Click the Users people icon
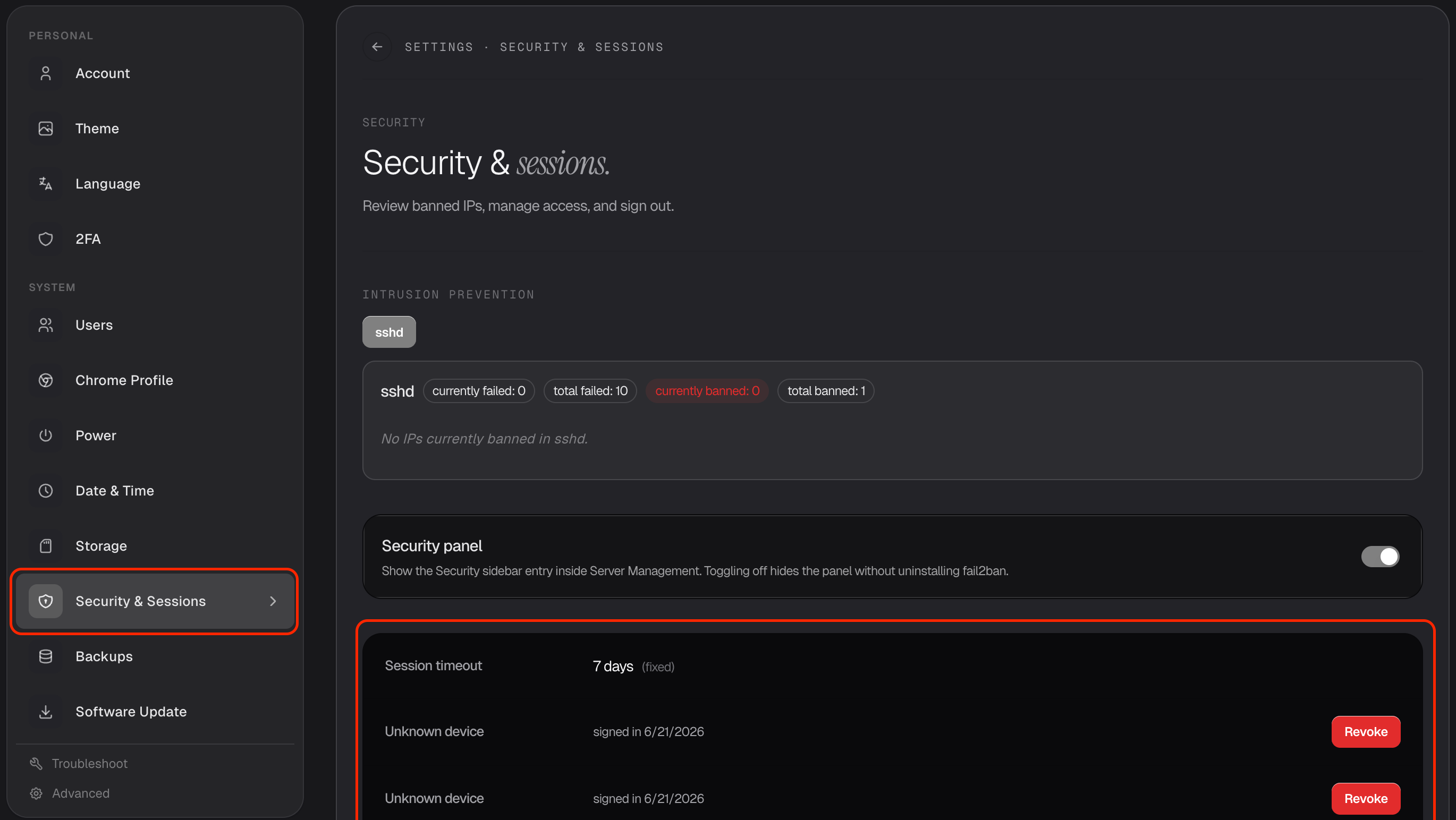The image size is (1456, 820). pyautogui.click(x=46, y=325)
